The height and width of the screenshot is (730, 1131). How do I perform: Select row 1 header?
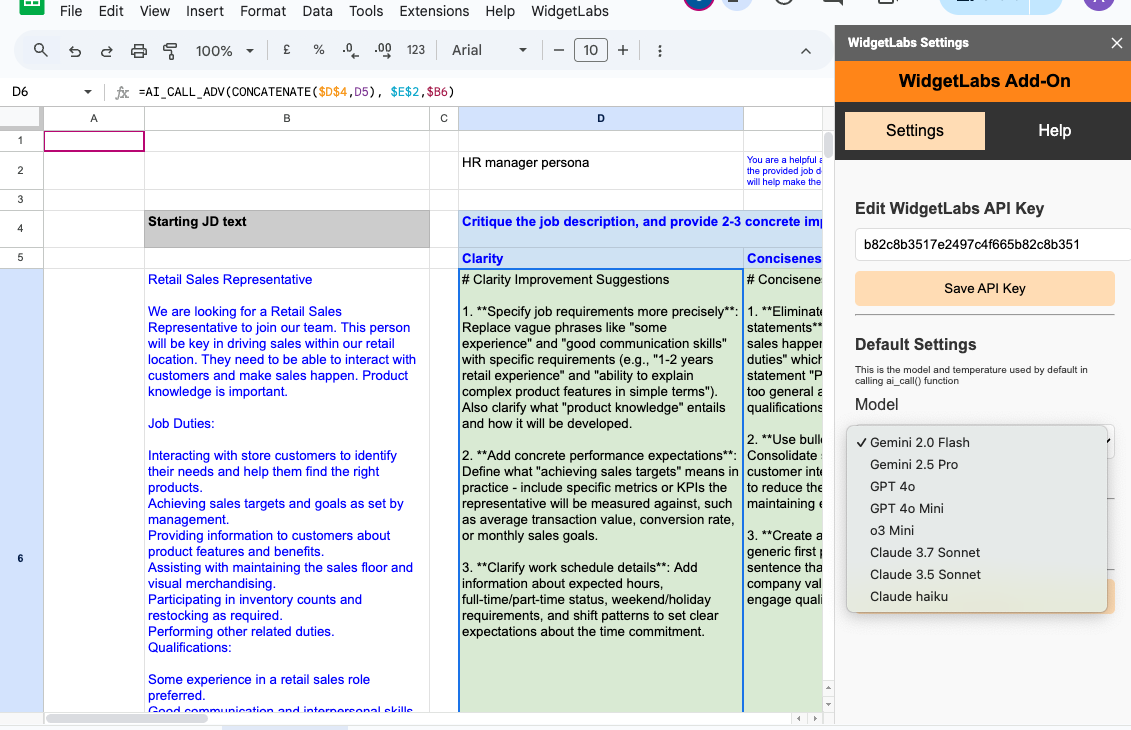point(20,141)
